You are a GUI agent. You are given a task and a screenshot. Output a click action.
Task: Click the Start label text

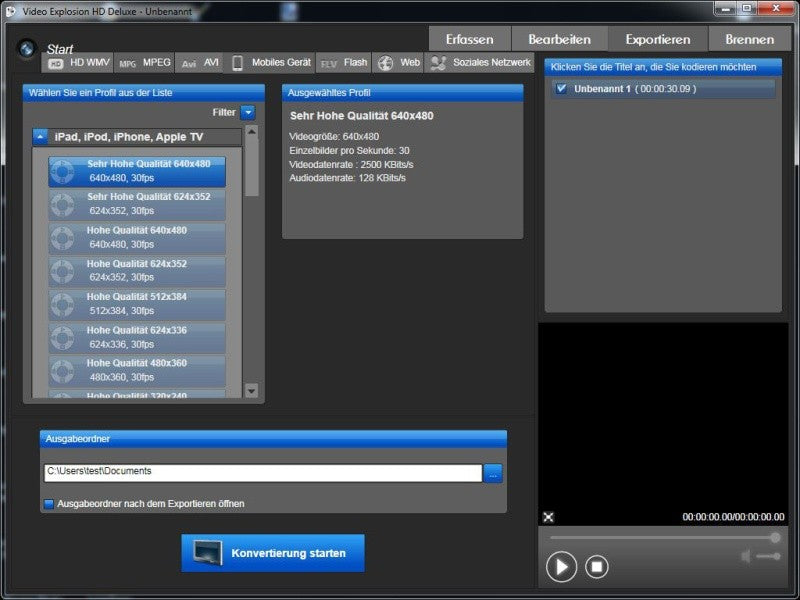(60, 49)
